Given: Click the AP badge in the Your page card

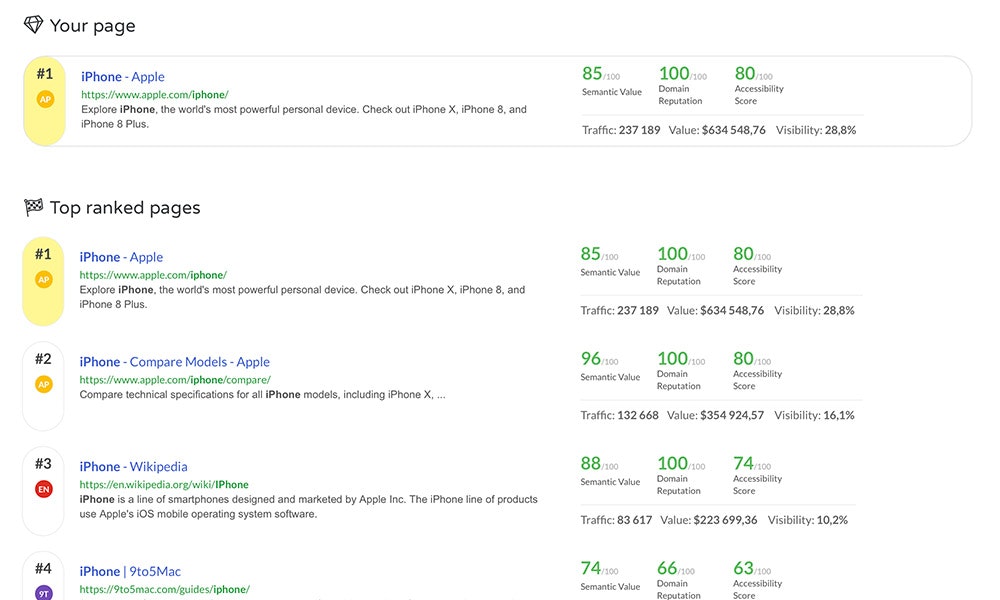Looking at the screenshot, I should click(x=45, y=99).
